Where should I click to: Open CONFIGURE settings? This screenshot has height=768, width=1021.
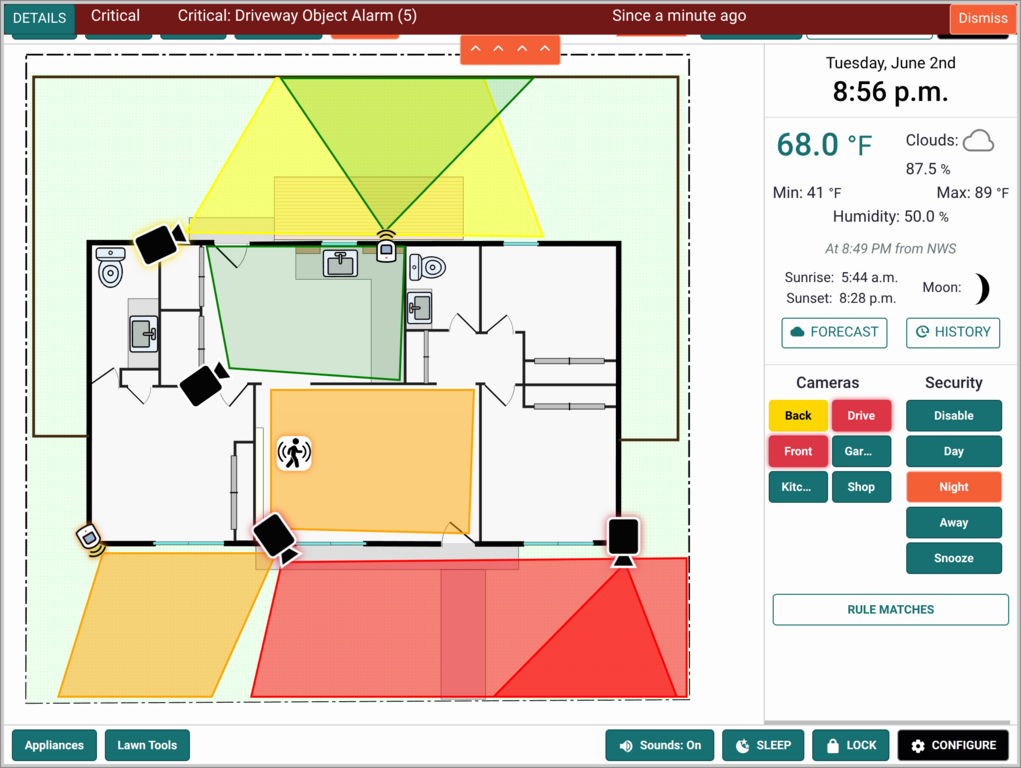[x=953, y=745]
